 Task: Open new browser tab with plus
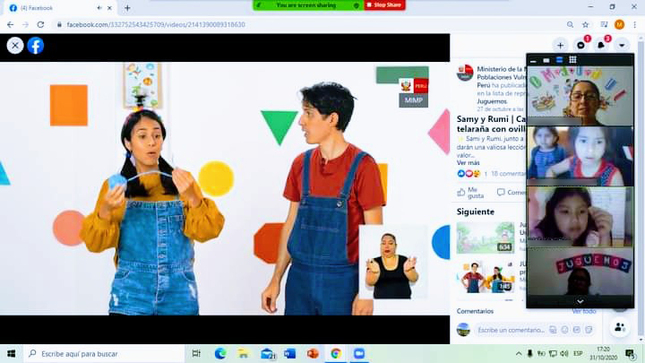127,8
